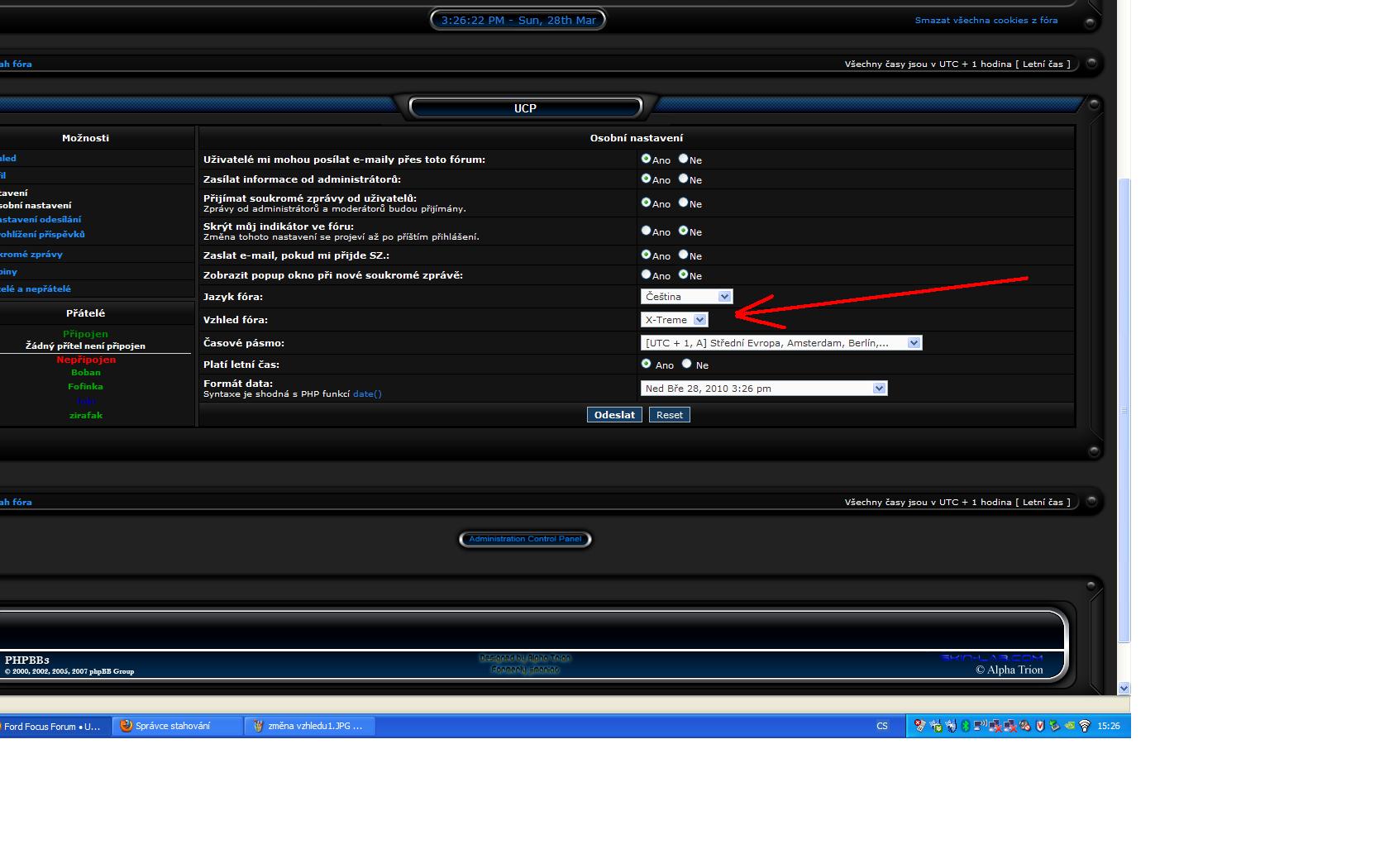Click Safely Remove Hardware tray icon

pos(1055,726)
